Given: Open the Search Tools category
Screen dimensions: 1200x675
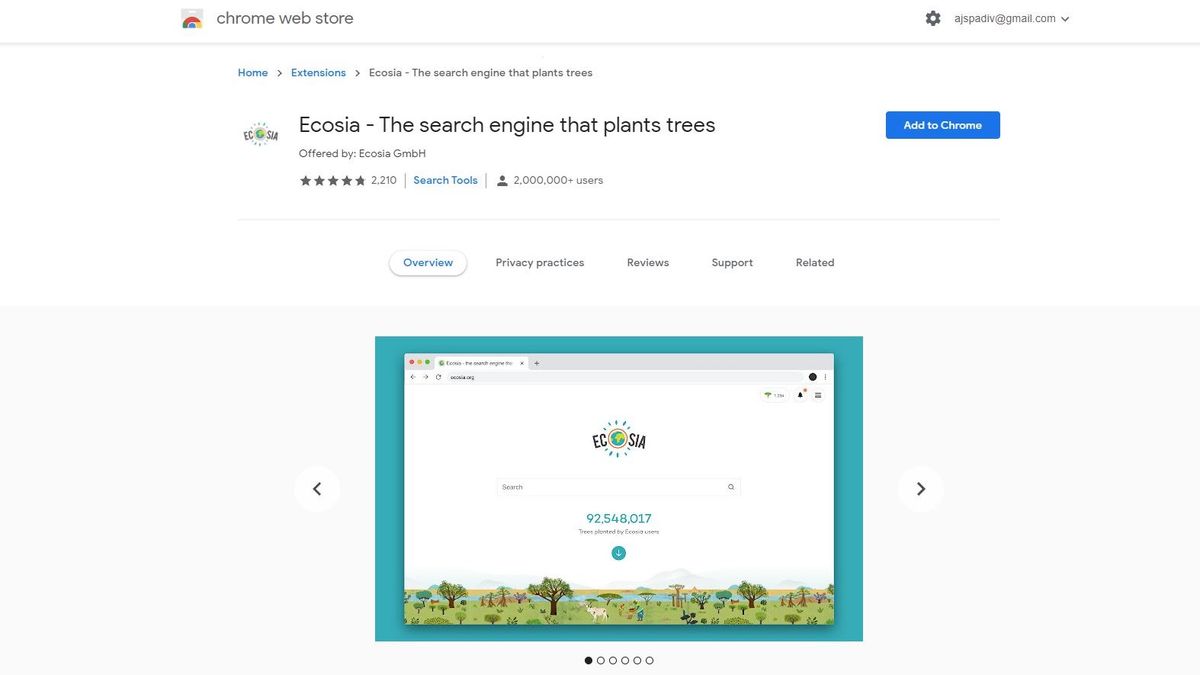Looking at the screenshot, I should 445,180.
